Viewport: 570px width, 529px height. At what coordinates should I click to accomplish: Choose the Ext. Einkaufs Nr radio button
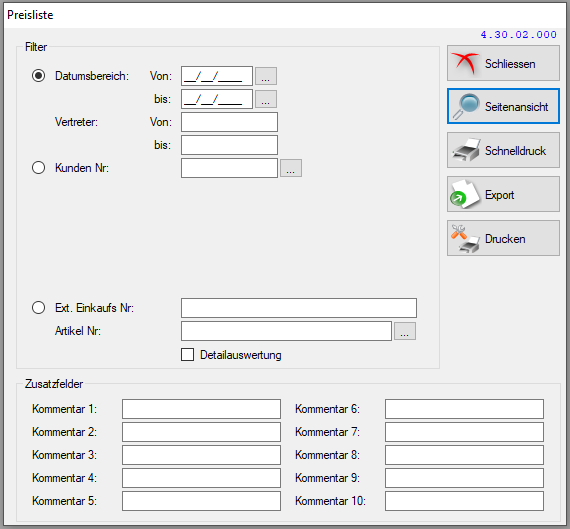coord(39,308)
